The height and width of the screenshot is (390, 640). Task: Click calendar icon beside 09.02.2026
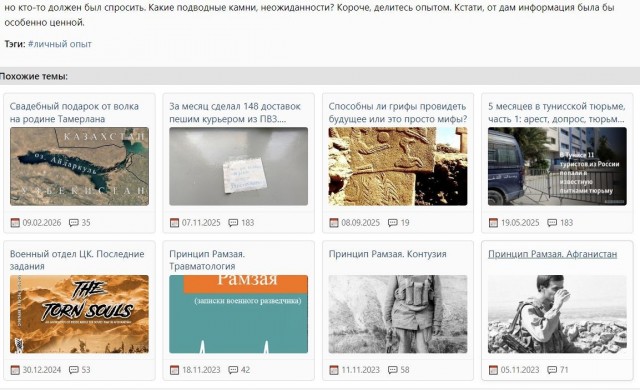[15, 223]
